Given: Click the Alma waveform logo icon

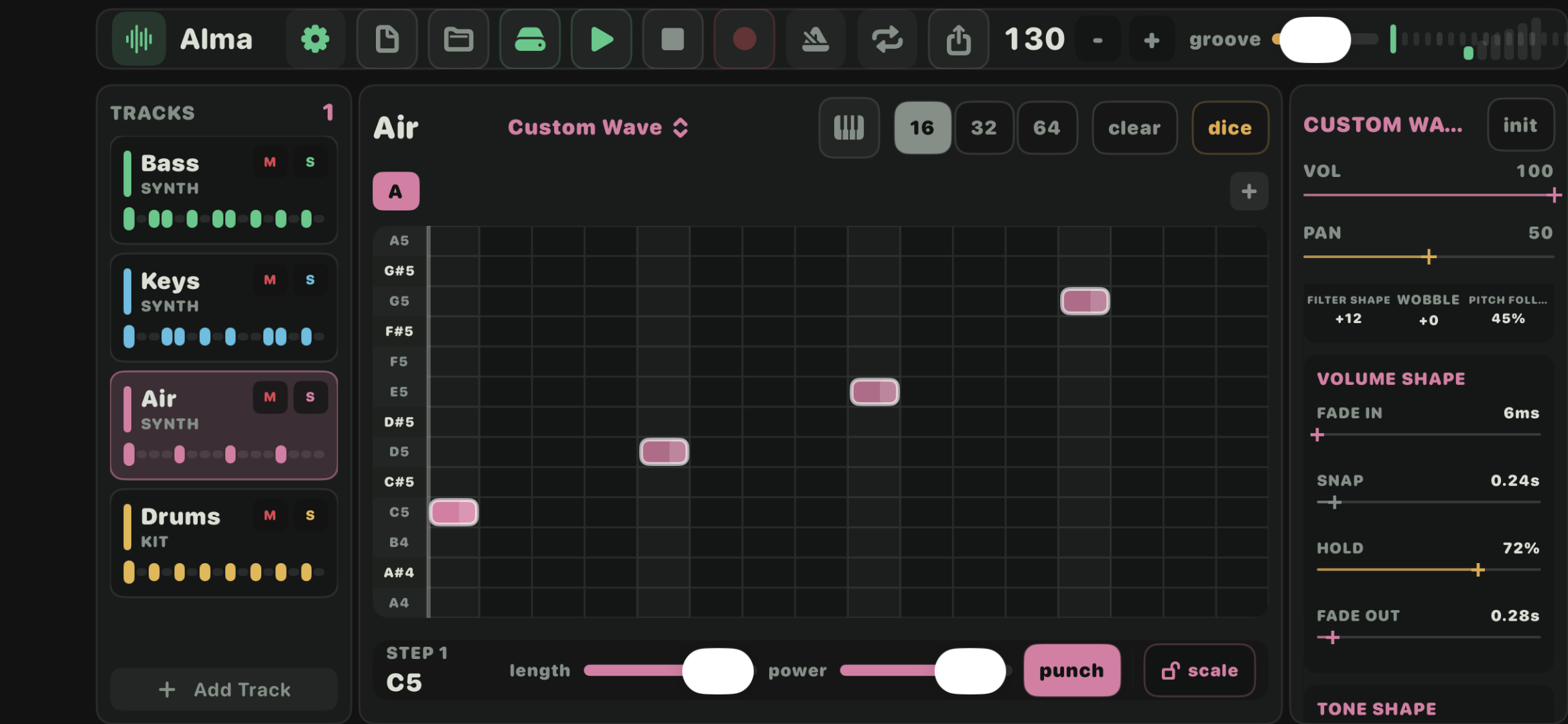Looking at the screenshot, I should 139,39.
